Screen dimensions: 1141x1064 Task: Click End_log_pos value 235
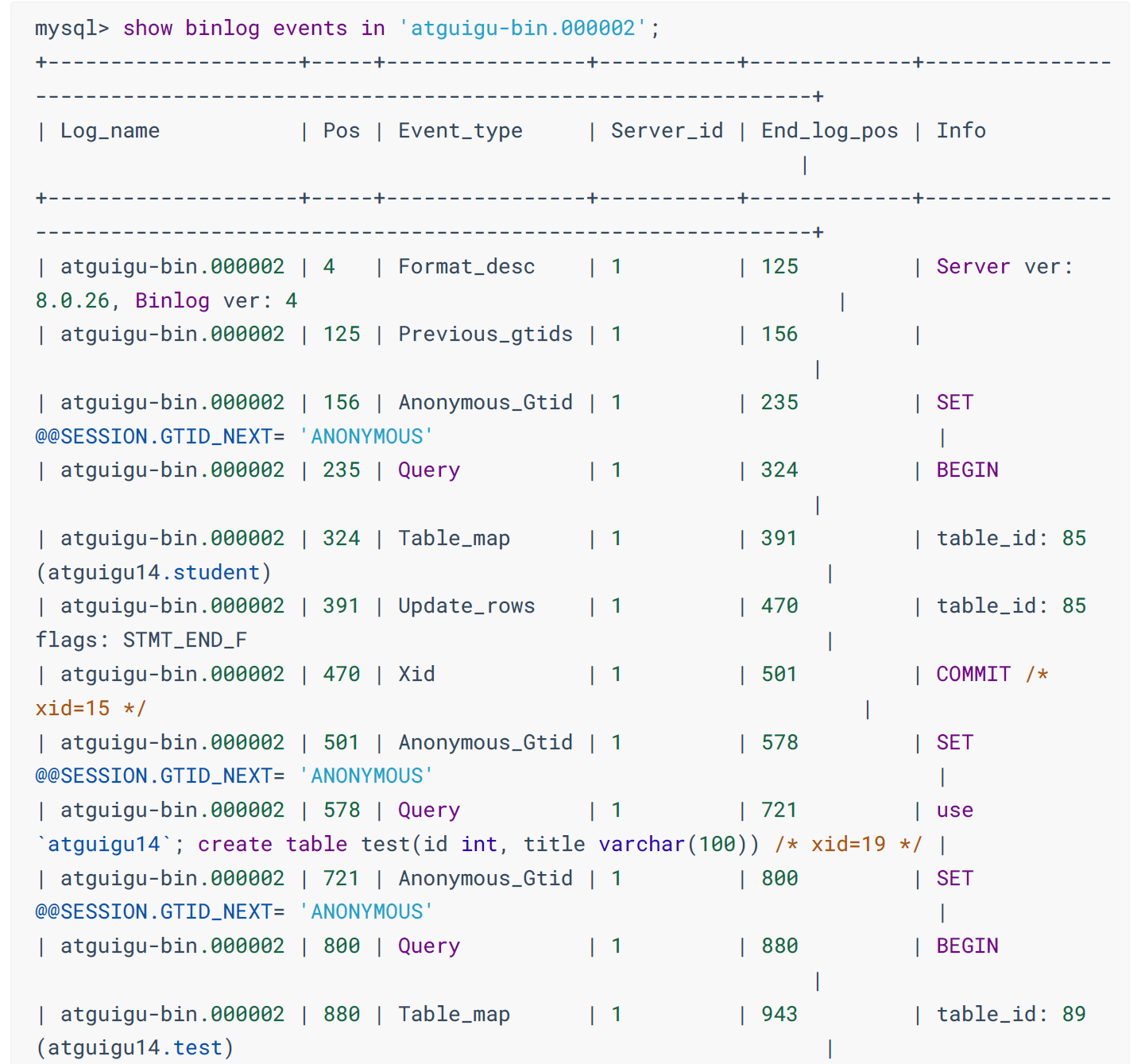coord(779,403)
